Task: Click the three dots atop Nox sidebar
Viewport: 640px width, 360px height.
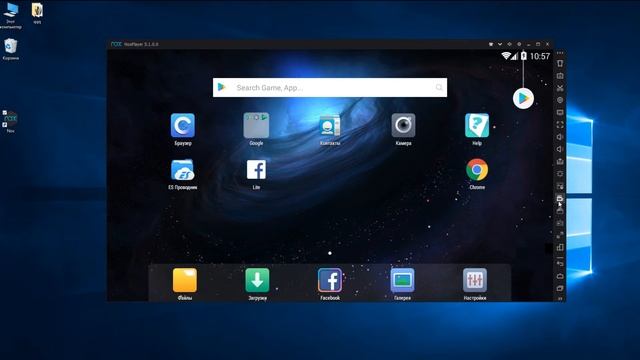Action: coord(560,53)
